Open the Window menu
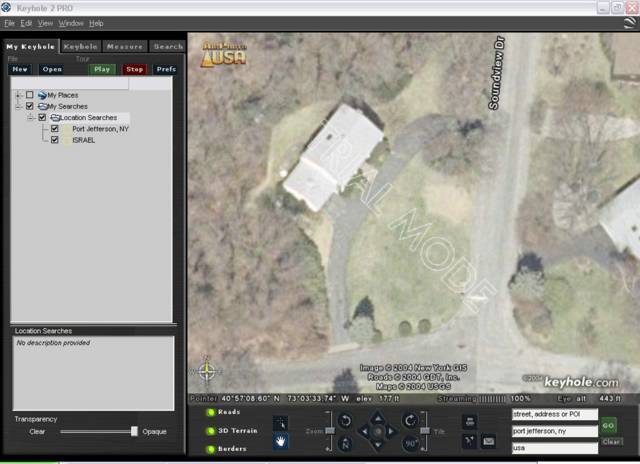The width and height of the screenshot is (640, 464). 71,23
